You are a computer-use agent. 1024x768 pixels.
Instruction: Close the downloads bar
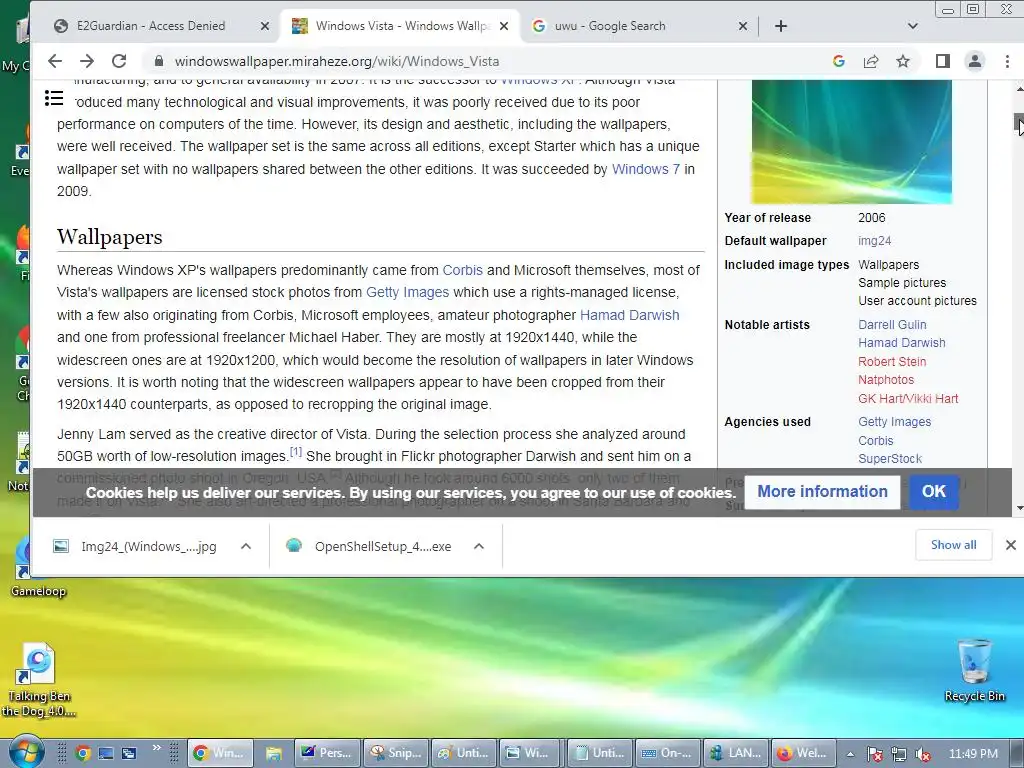tap(1010, 545)
